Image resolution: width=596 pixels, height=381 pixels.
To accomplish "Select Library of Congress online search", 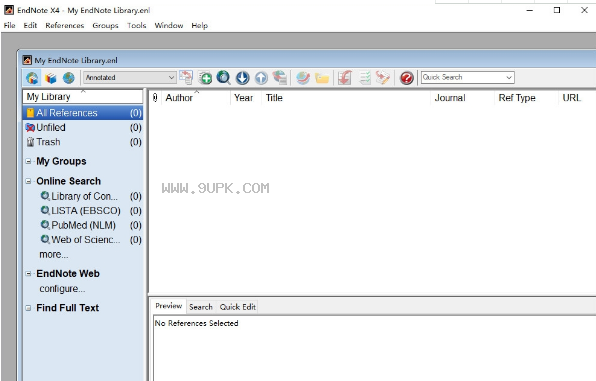I will (x=91, y=196).
